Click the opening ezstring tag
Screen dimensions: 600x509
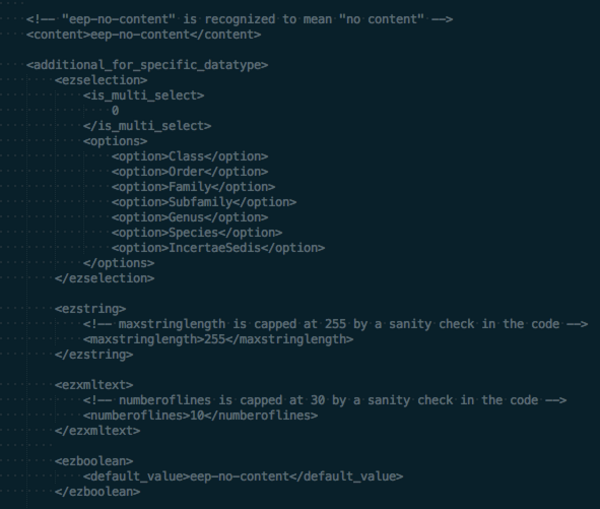click(x=90, y=309)
